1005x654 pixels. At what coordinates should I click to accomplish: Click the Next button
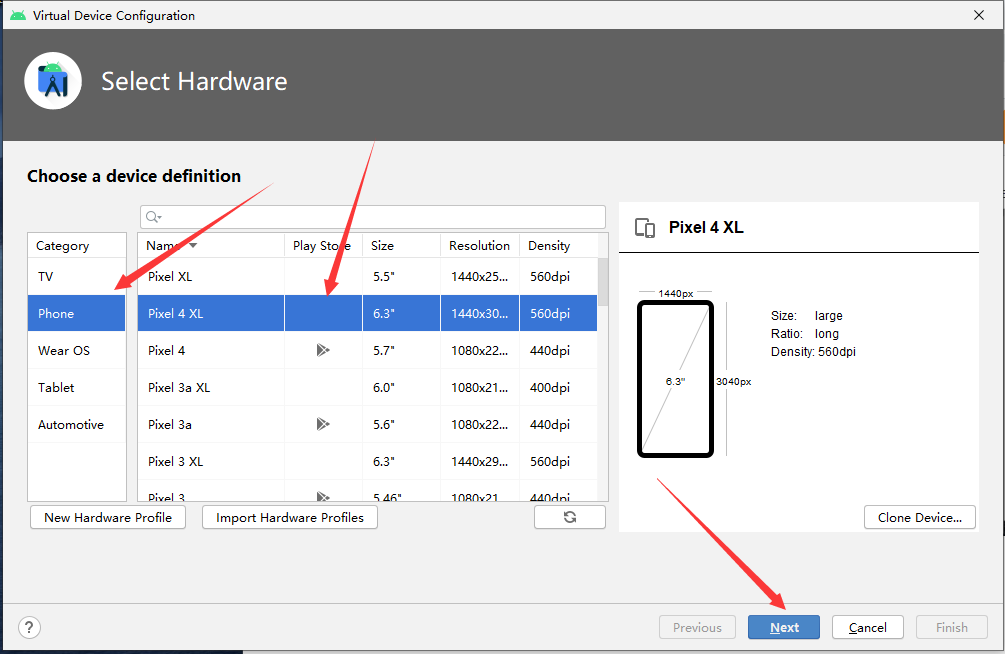[x=784, y=627]
